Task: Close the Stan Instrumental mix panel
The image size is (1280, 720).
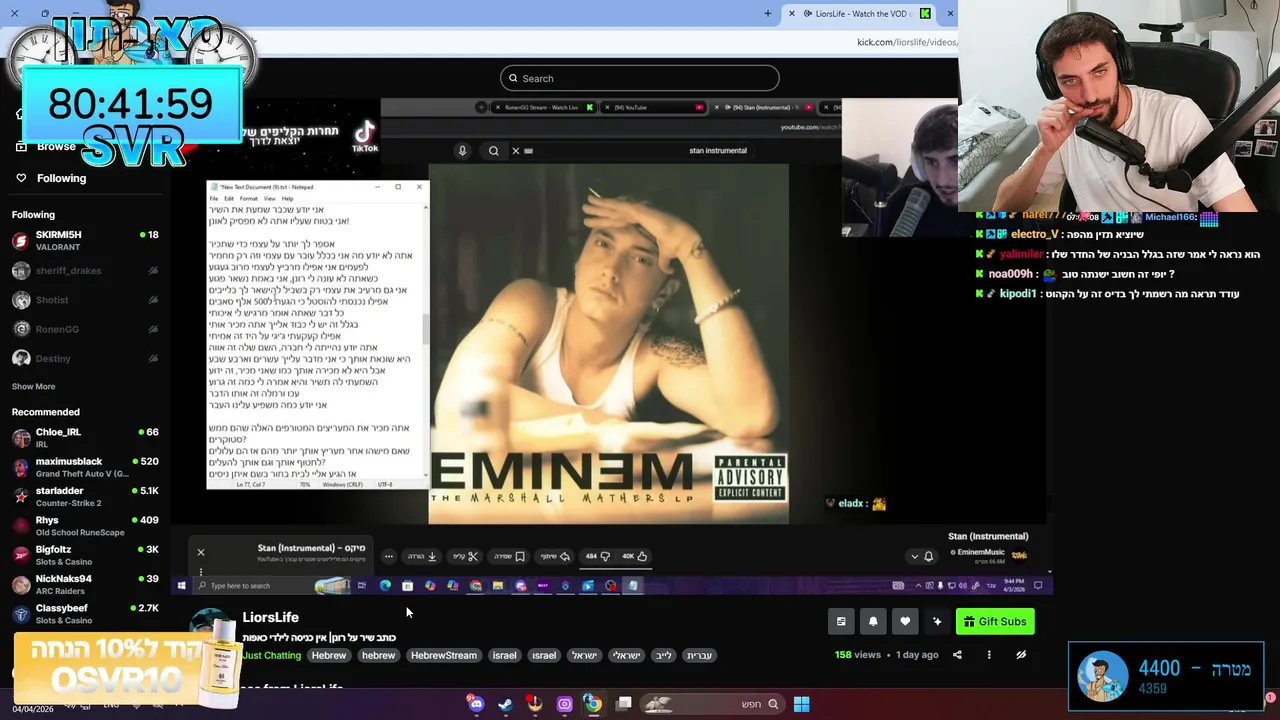Action: (x=200, y=552)
